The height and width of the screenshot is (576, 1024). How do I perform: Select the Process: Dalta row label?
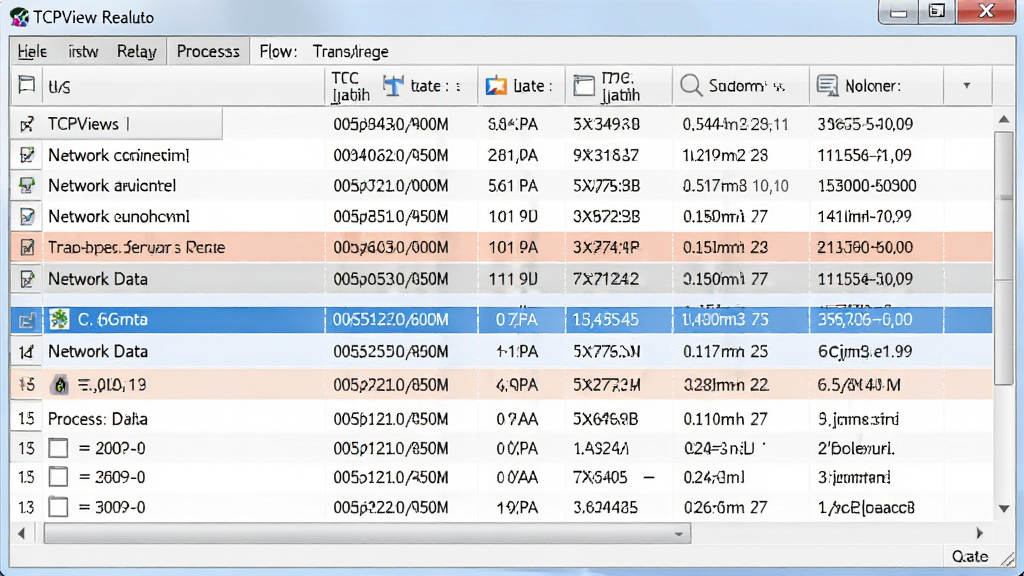(97, 419)
